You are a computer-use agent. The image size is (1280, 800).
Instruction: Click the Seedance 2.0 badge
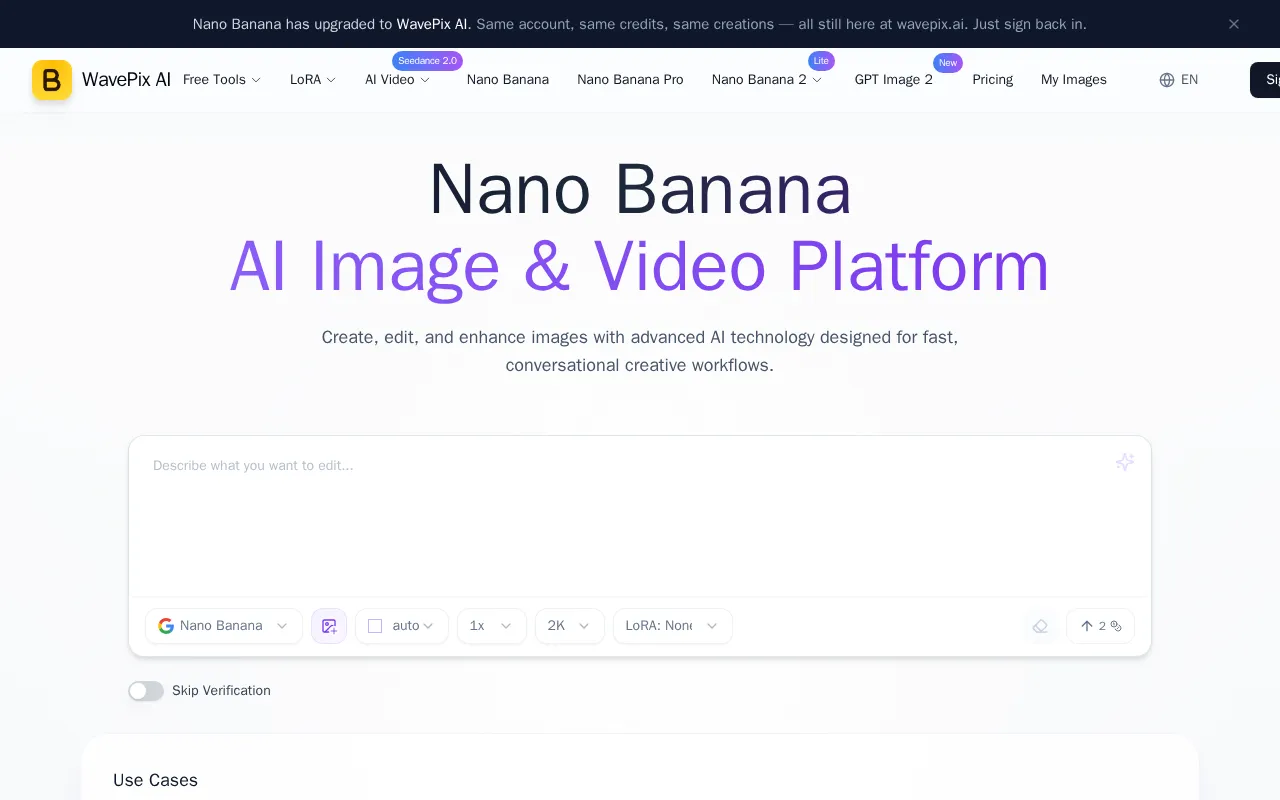pyautogui.click(x=427, y=61)
